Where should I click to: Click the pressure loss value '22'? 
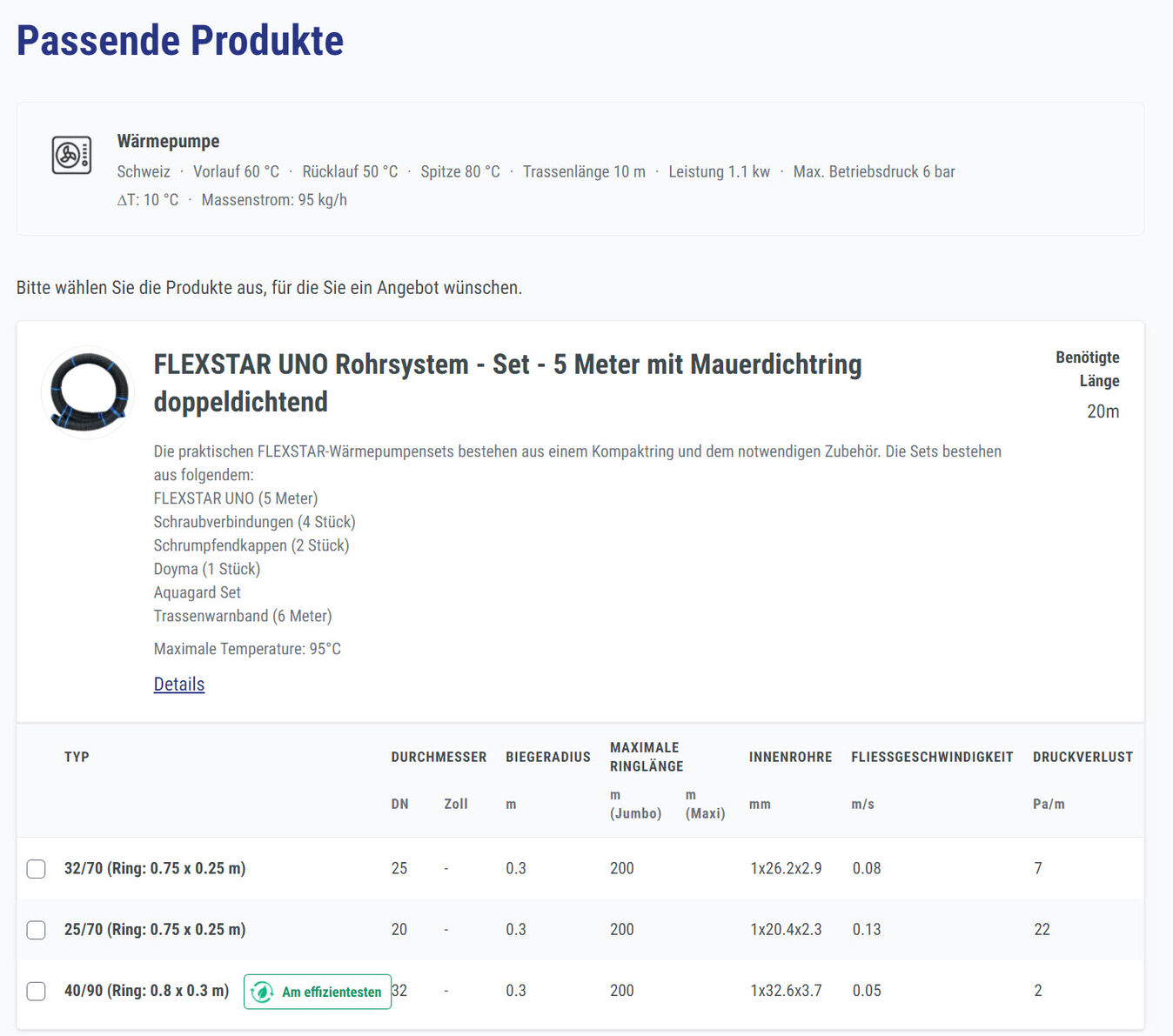[1042, 929]
